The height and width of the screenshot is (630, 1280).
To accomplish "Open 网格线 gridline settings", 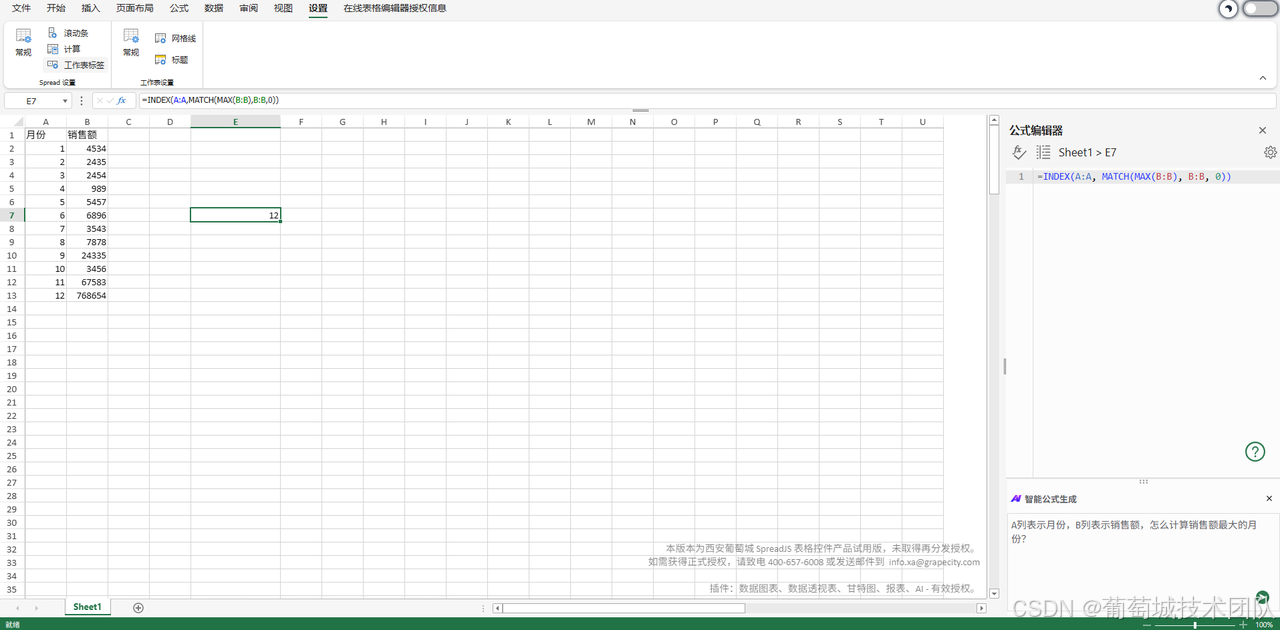I will point(175,38).
